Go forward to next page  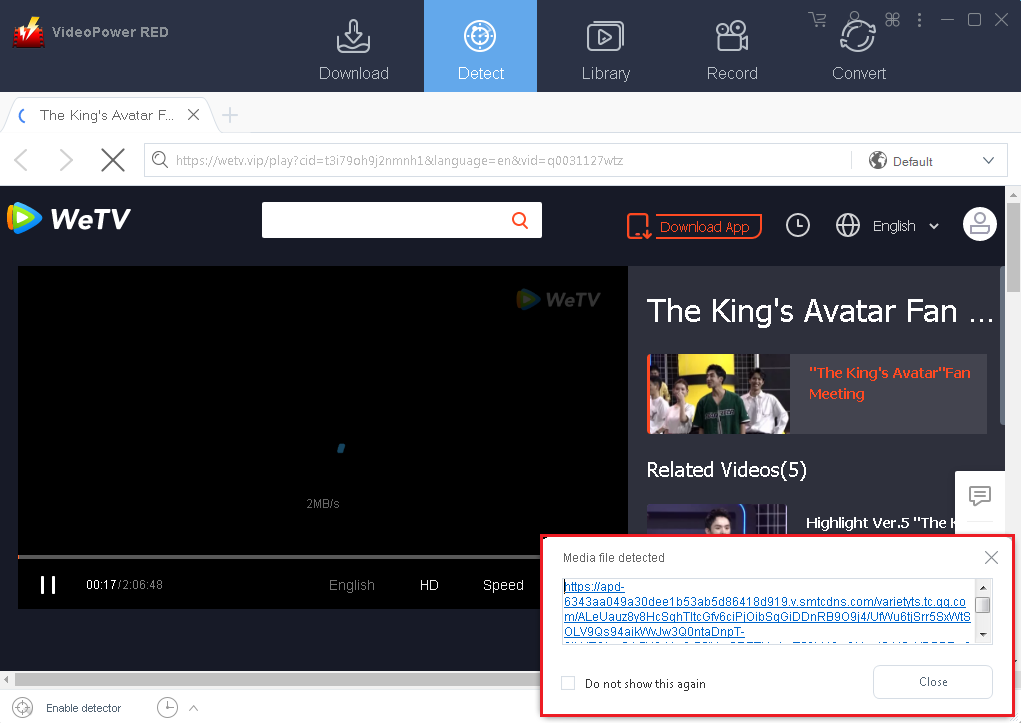click(66, 160)
